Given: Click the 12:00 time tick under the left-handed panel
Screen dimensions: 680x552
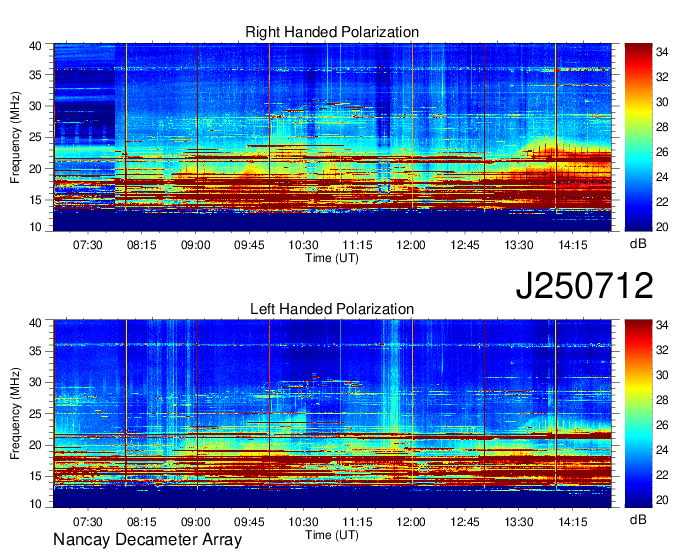Looking at the screenshot, I should point(411,522).
